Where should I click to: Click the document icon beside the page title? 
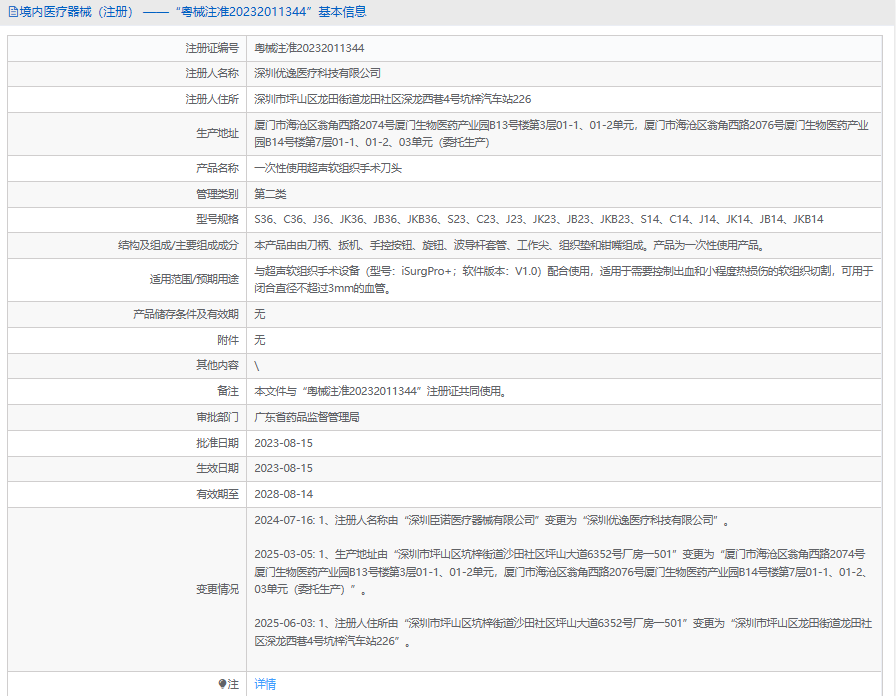[13, 12]
